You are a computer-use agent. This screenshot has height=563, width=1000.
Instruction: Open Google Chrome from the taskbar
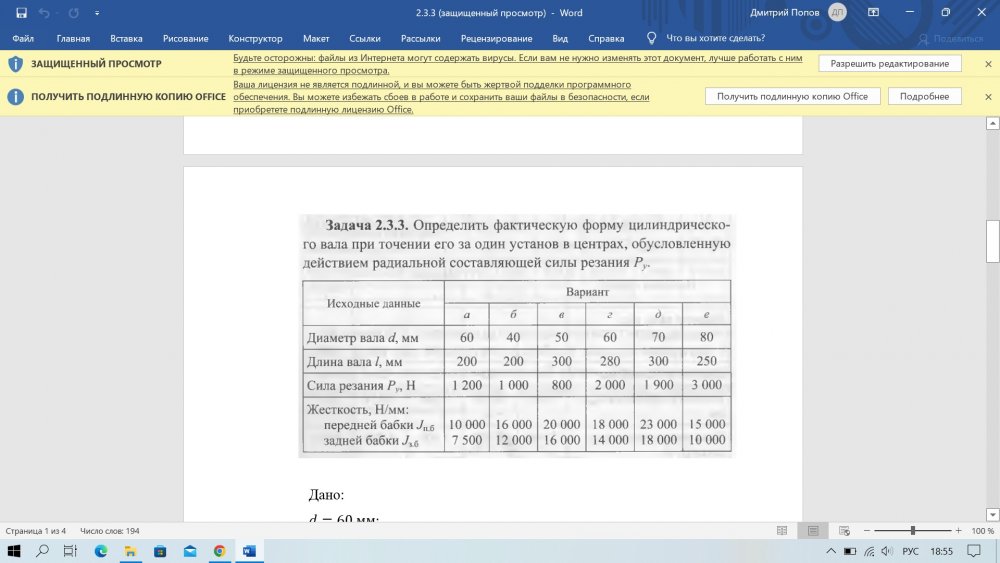click(219, 551)
